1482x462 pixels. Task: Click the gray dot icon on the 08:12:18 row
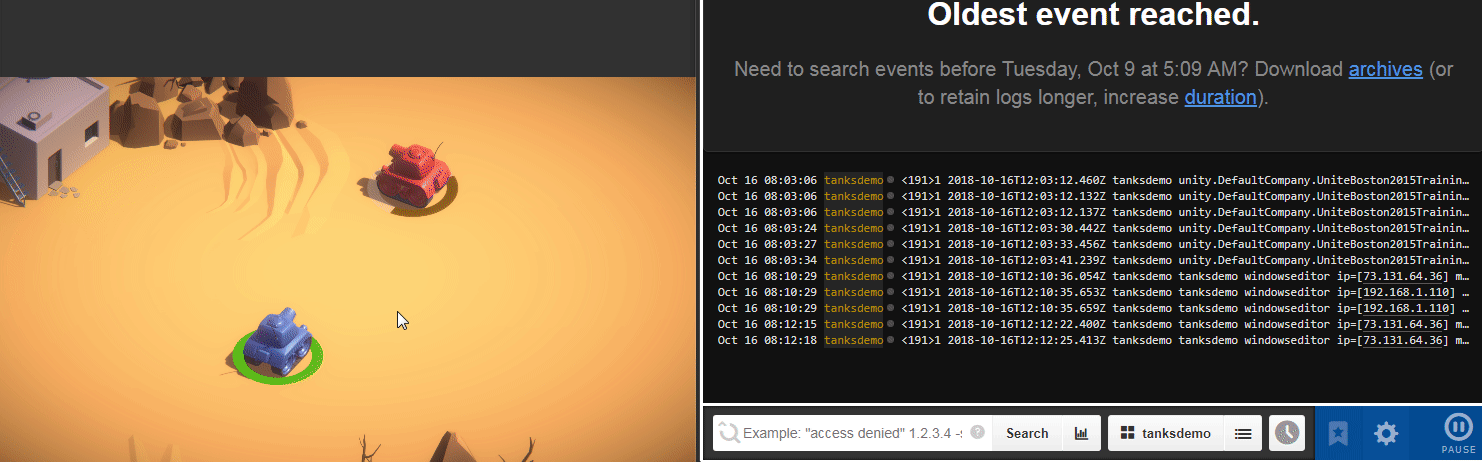(890, 340)
